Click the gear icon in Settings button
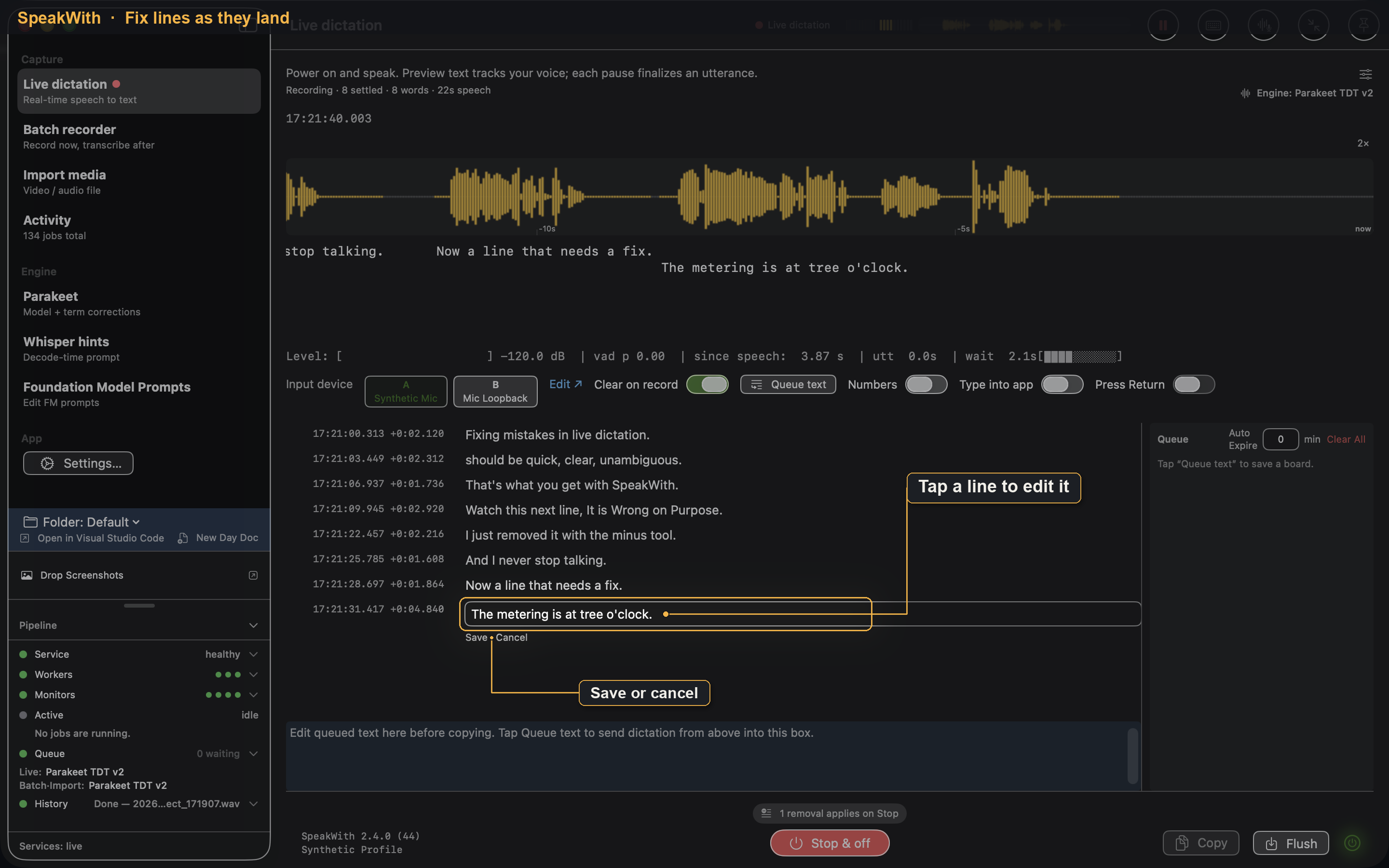The height and width of the screenshot is (868, 1389). coord(48,463)
